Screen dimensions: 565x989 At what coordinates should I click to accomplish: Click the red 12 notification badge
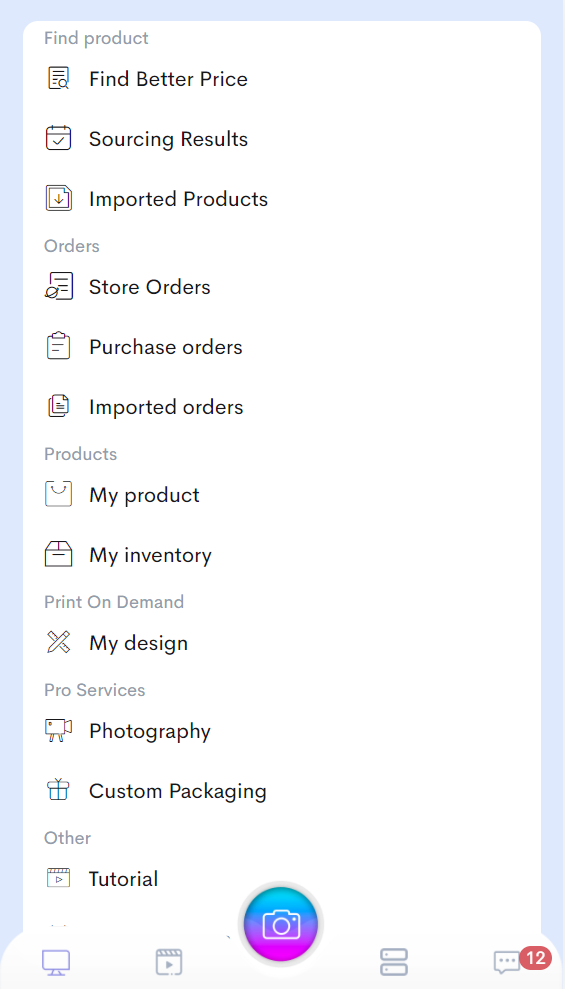click(x=535, y=958)
